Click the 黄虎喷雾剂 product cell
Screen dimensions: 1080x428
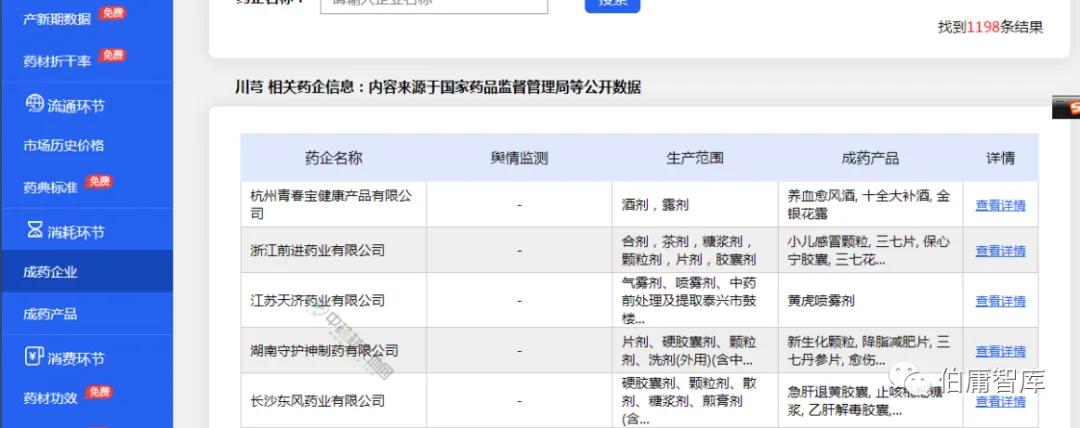(x=871, y=300)
